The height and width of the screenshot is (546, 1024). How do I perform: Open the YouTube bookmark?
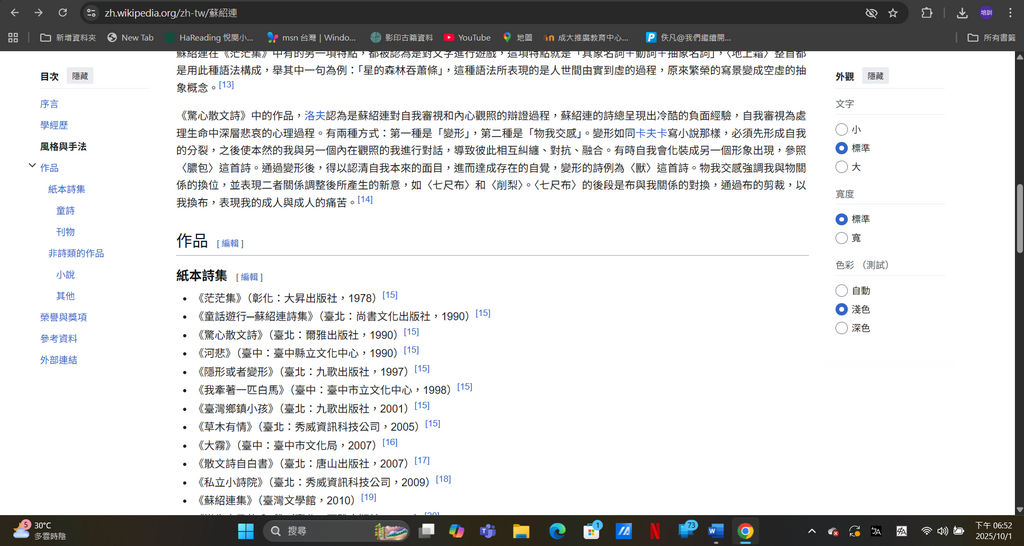[x=466, y=38]
